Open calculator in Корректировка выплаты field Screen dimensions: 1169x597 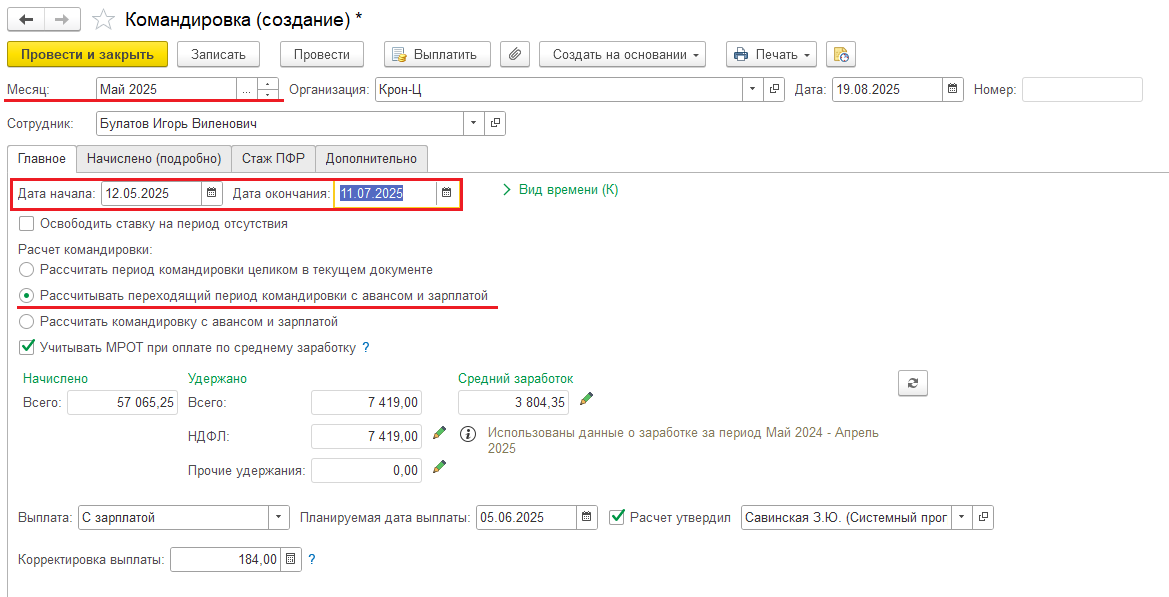click(290, 560)
